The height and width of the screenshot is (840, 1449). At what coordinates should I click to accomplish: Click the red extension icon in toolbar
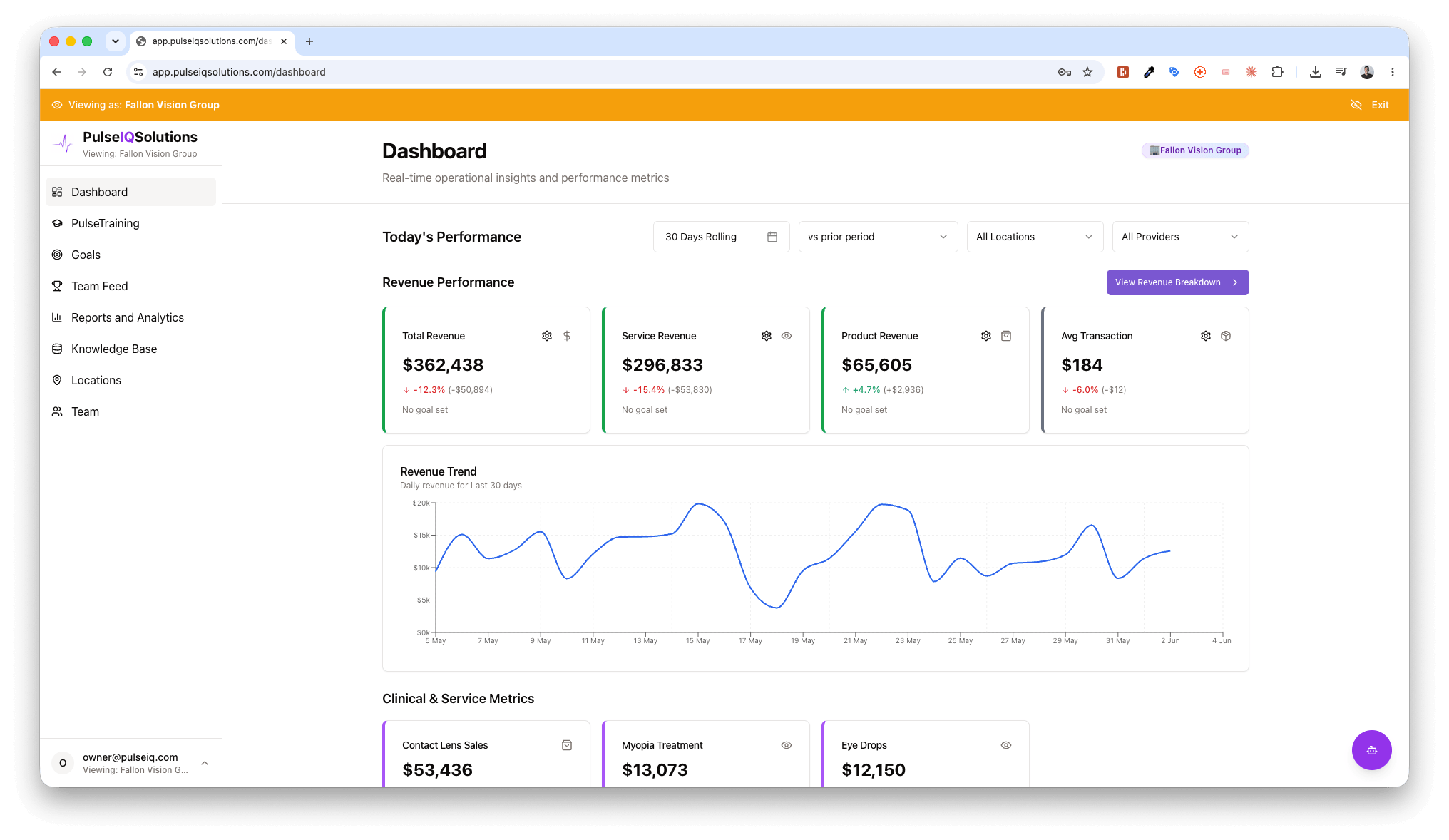tap(1123, 72)
